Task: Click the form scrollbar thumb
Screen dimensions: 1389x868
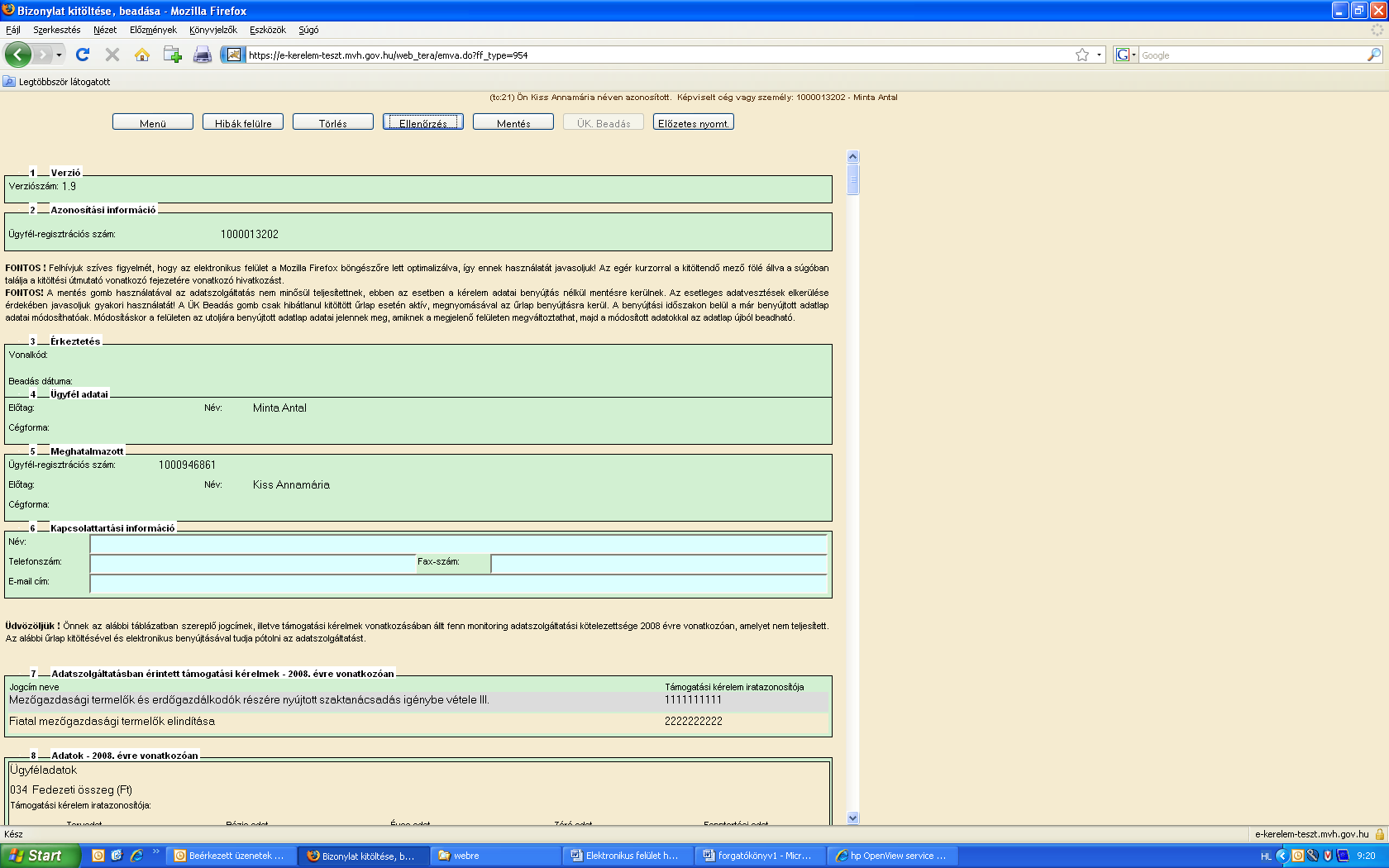Action: click(x=853, y=179)
